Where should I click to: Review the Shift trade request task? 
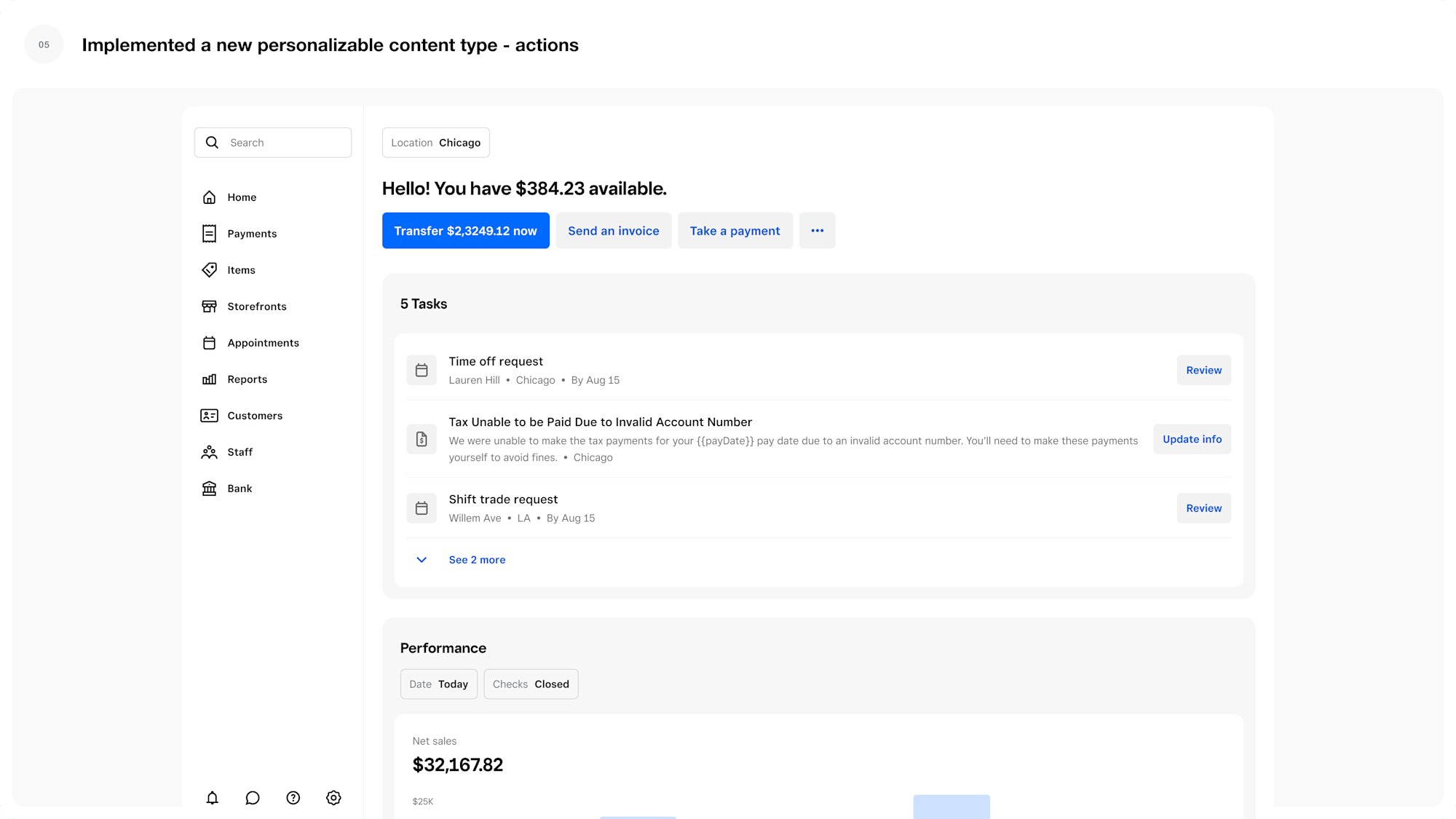(1204, 508)
